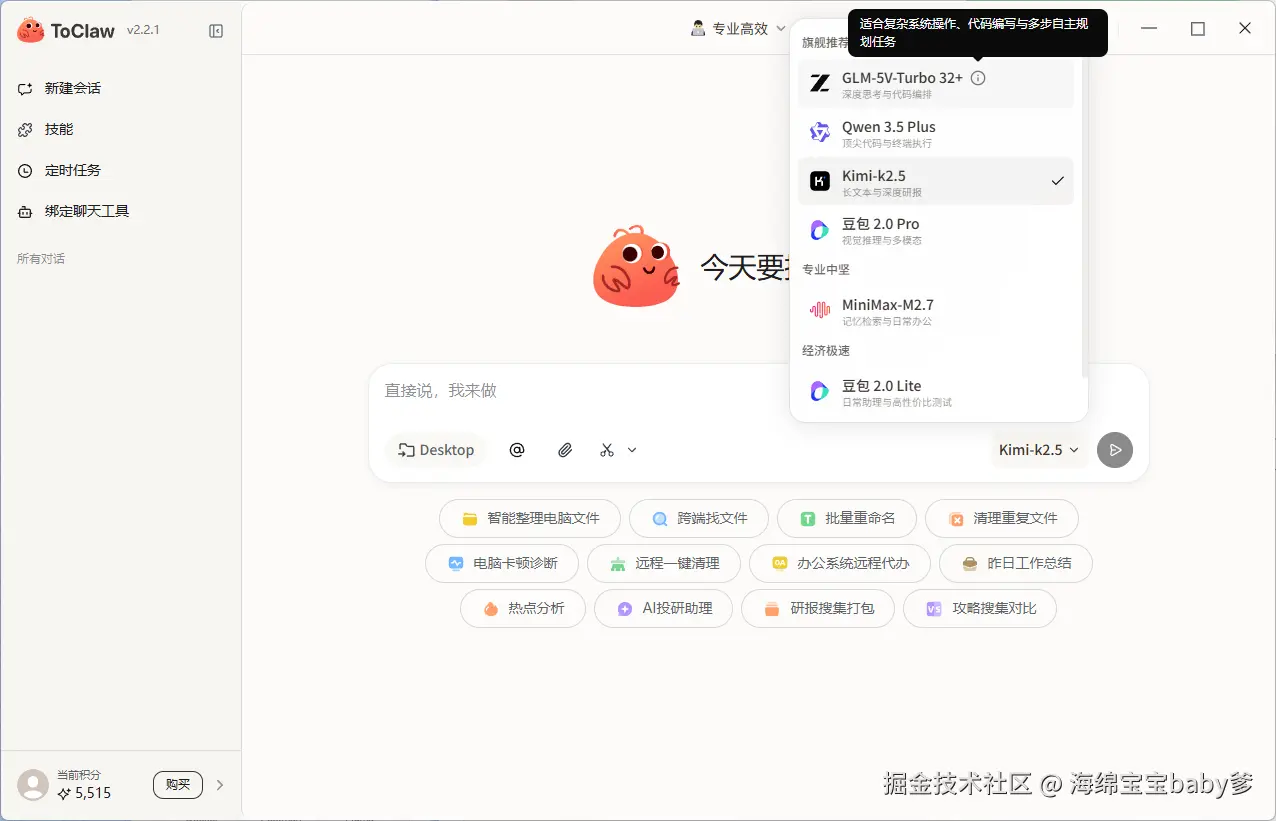Viewport: 1276px width, 821px height.
Task: Open the Kimi-k2.5 model selector dropdown
Action: [x=1040, y=450]
